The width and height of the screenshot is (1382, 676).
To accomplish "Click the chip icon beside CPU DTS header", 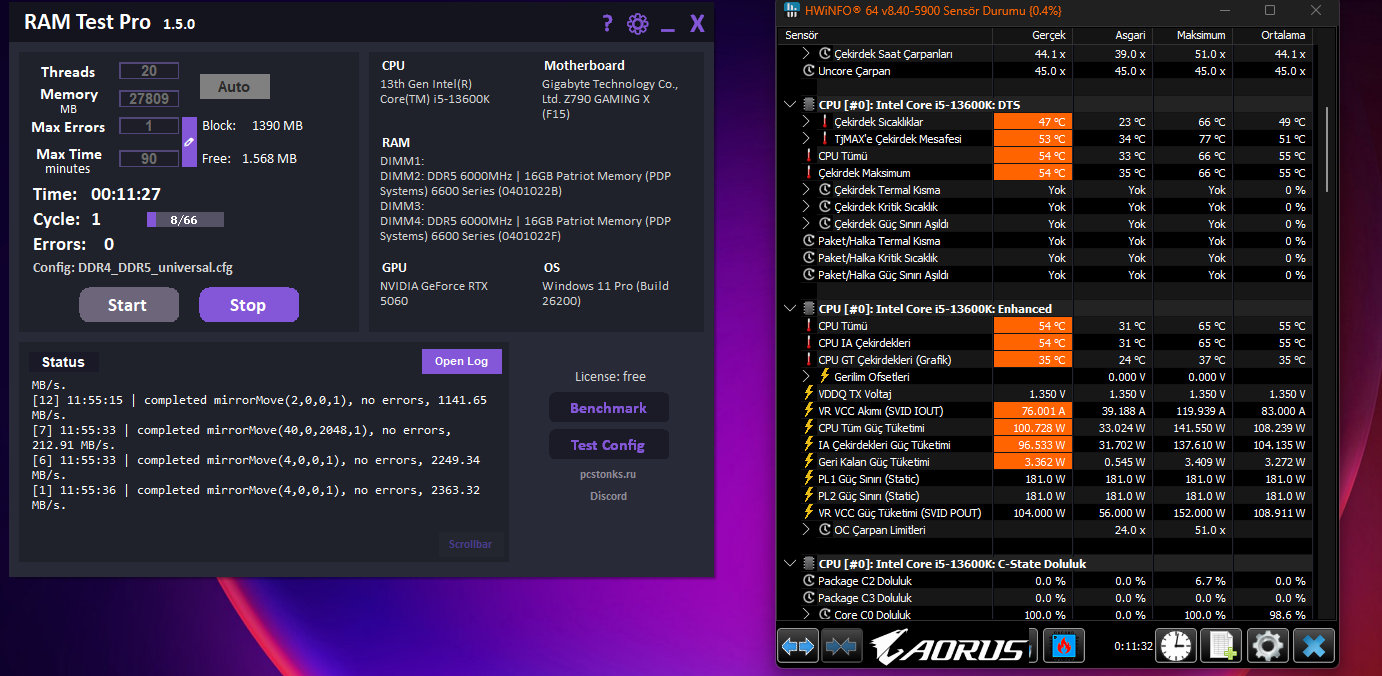I will point(809,104).
